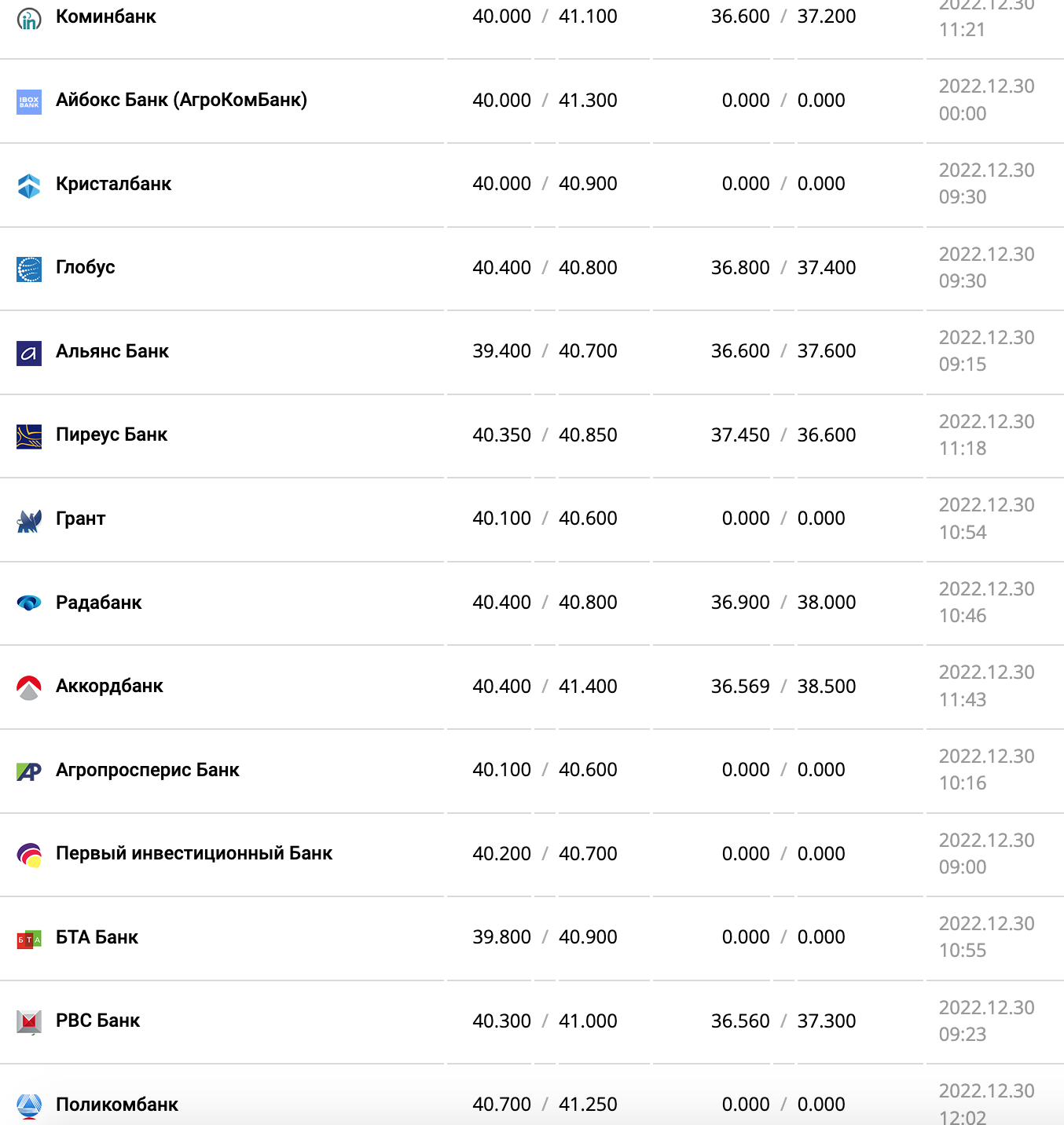Screen dimensions: 1064x1125
Task: Click the Грант bank logo icon
Action: click(29, 520)
